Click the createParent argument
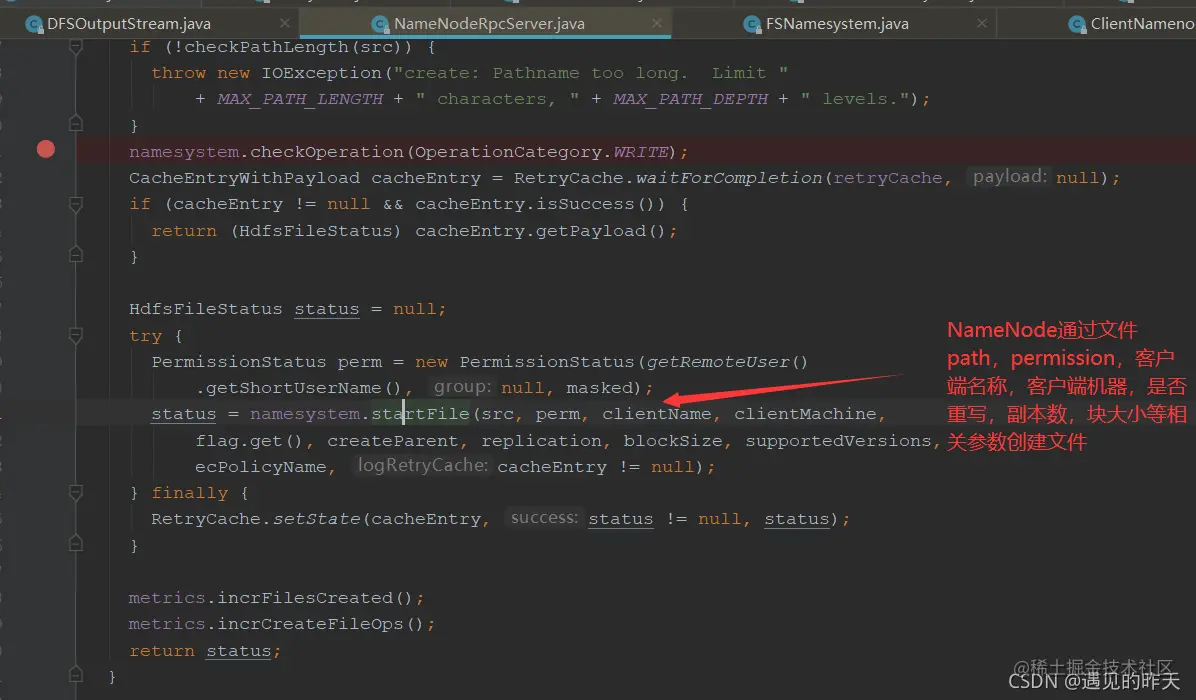This screenshot has height=700, width=1196. tap(393, 442)
